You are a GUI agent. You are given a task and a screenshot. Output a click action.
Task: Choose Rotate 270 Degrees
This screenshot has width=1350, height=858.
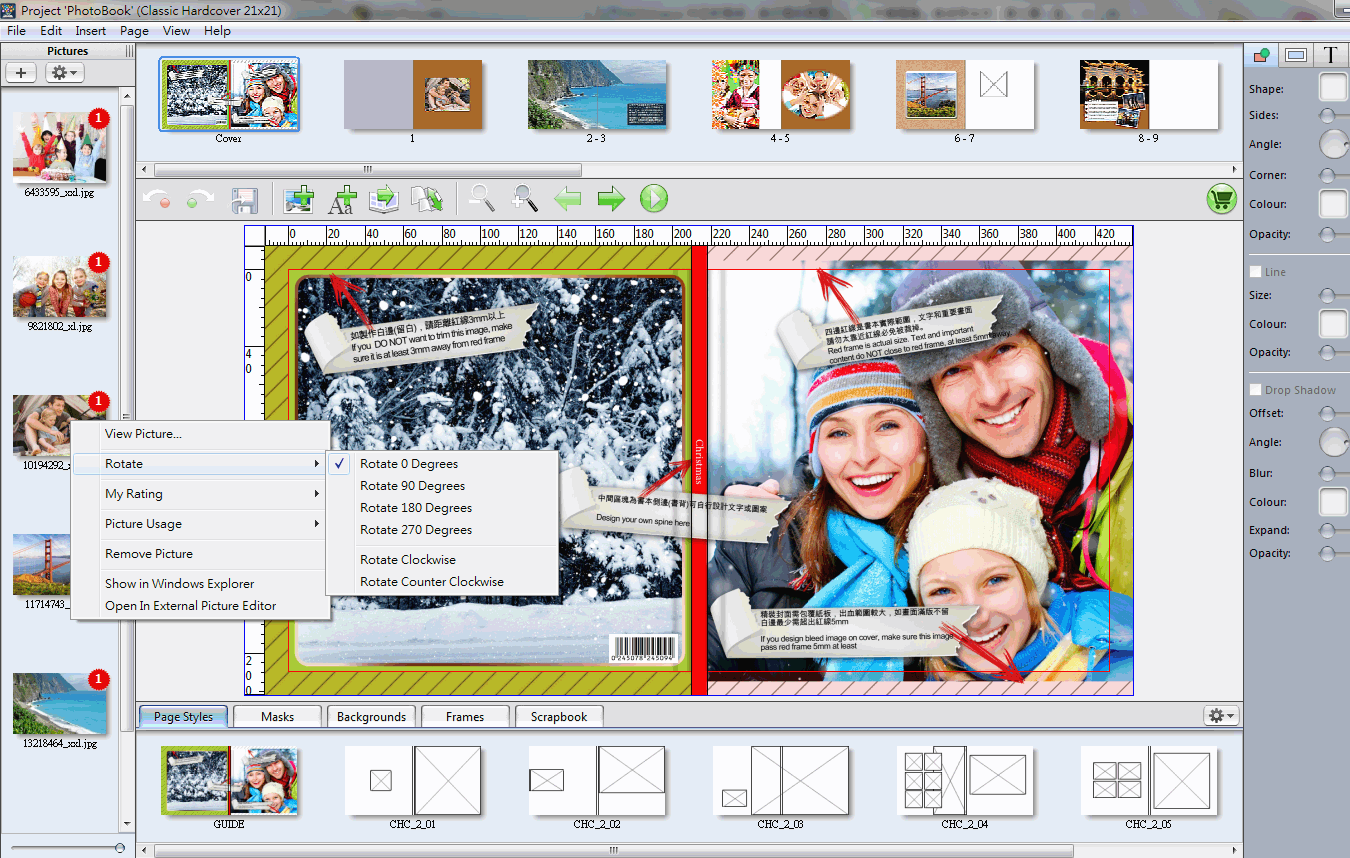click(x=441, y=530)
